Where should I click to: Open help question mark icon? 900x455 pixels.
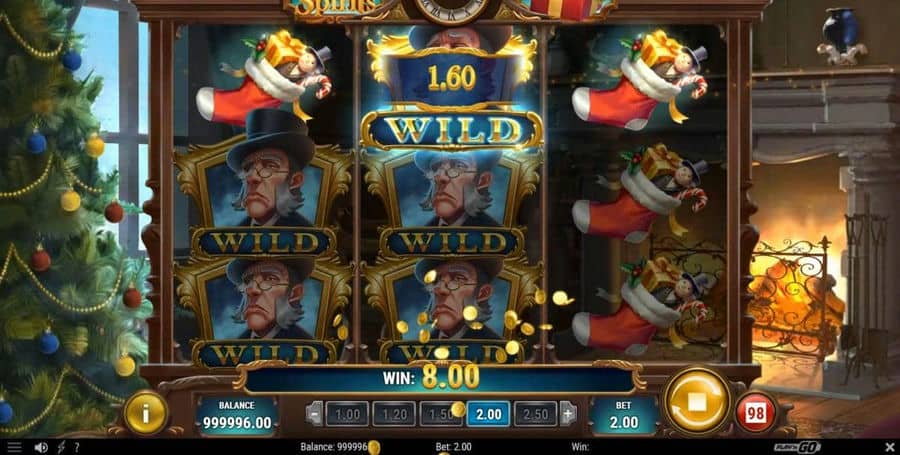[76, 447]
